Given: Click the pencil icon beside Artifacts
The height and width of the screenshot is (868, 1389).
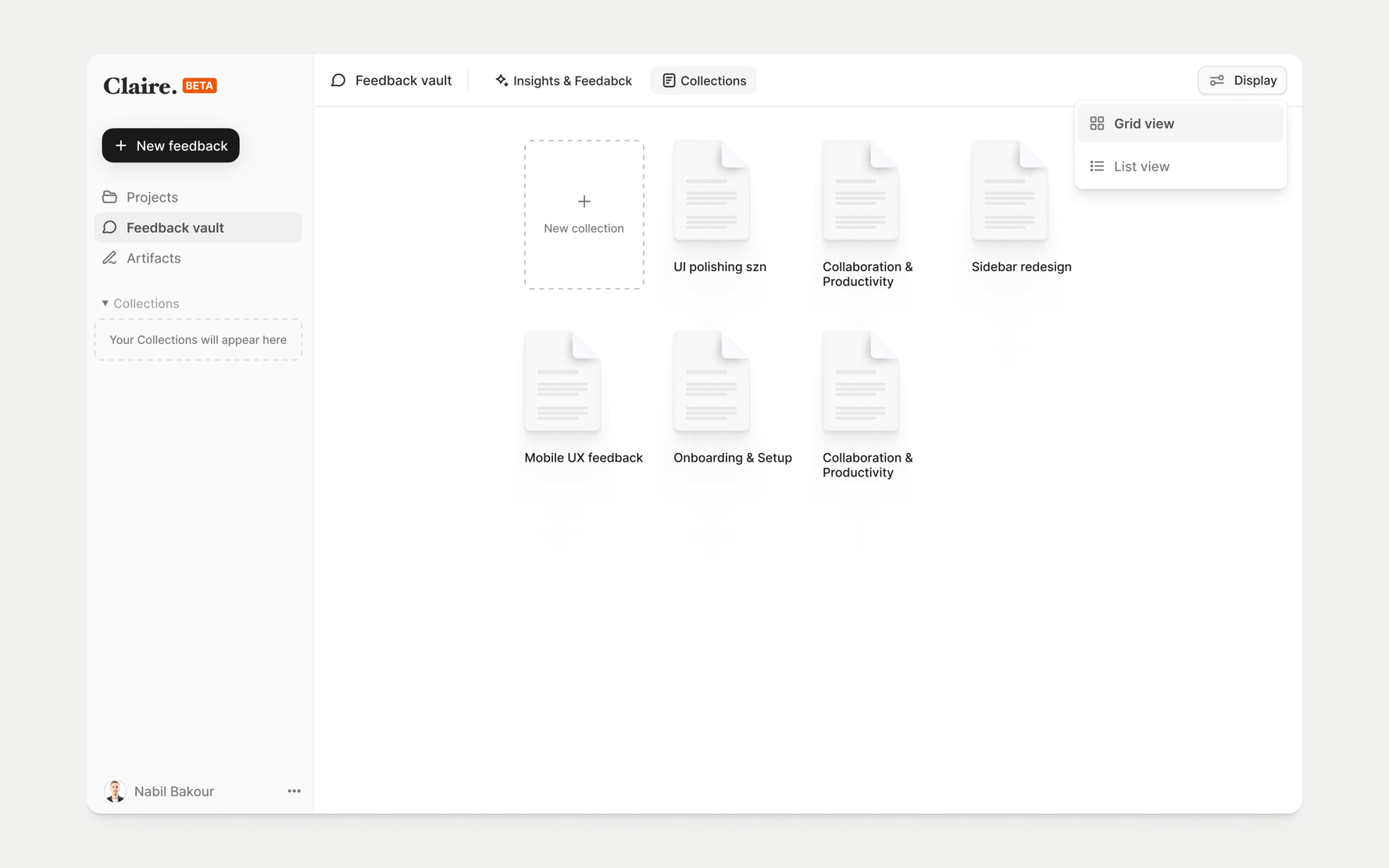Looking at the screenshot, I should [x=110, y=258].
